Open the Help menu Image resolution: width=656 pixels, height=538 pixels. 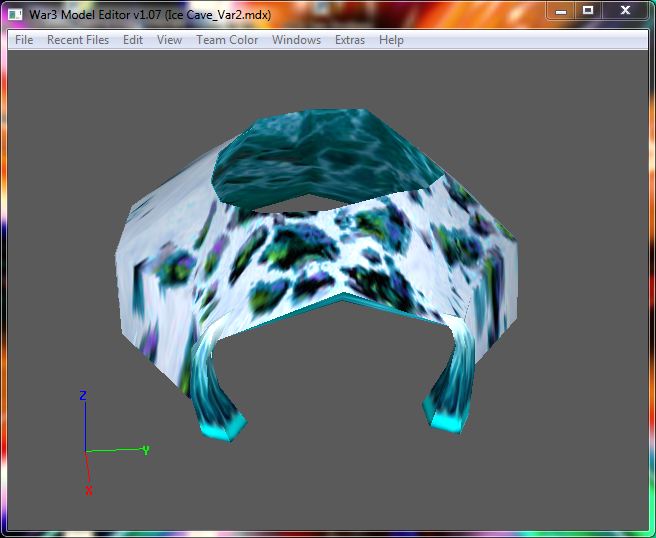pyautogui.click(x=391, y=40)
